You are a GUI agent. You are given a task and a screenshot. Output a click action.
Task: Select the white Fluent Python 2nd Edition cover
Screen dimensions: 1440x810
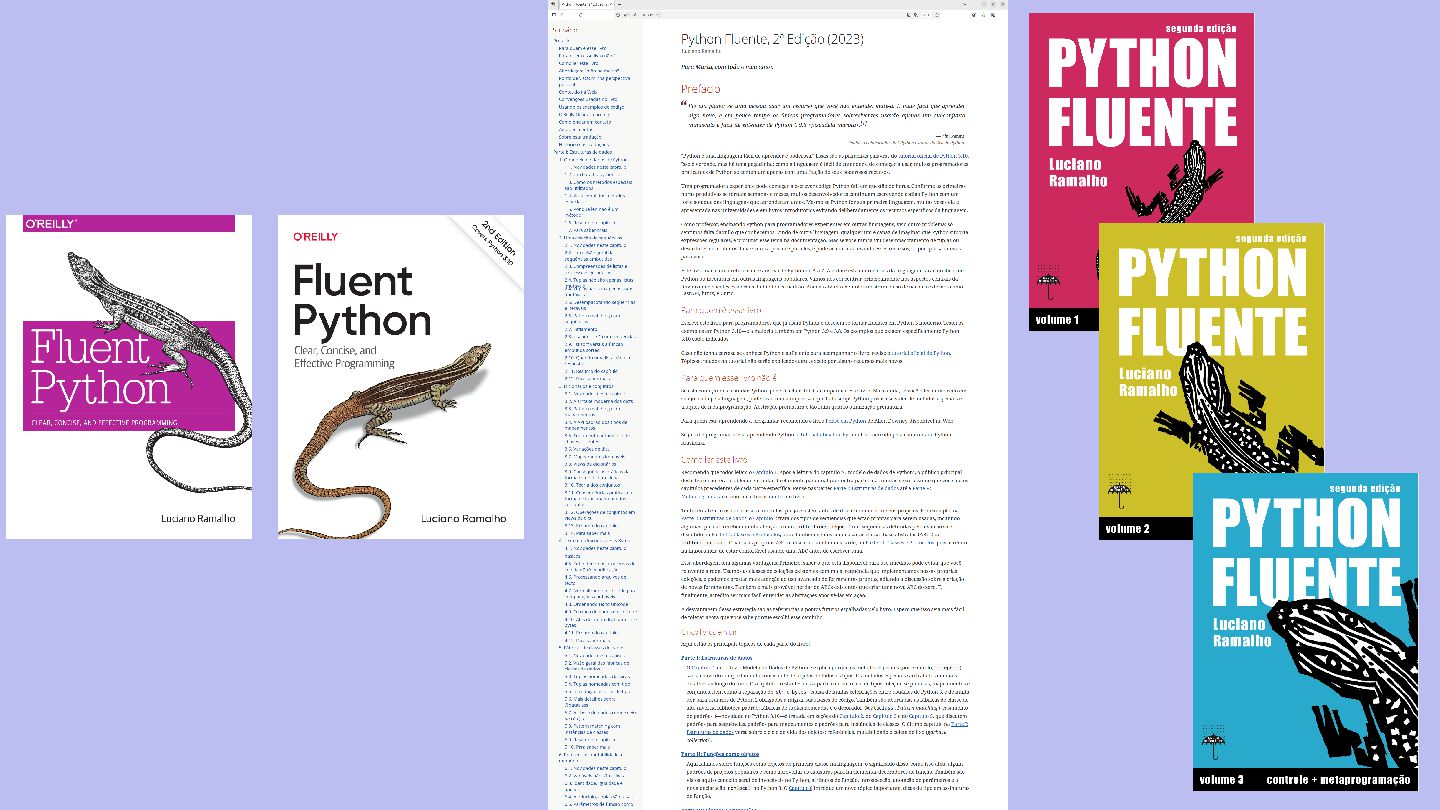(401, 377)
